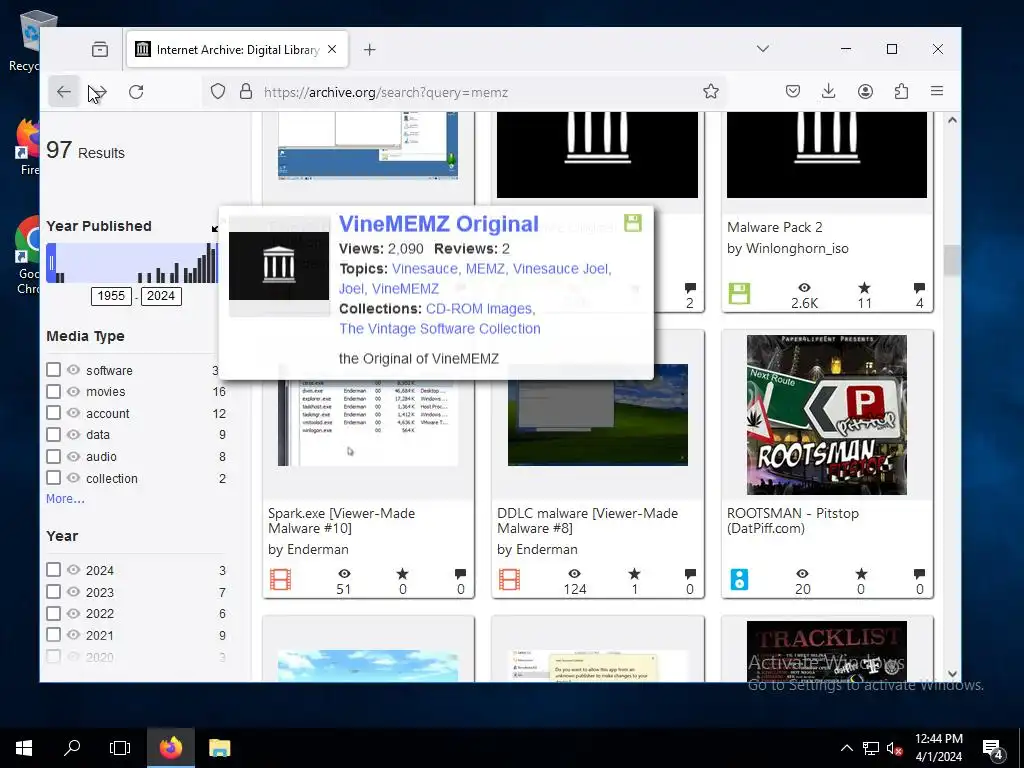Image resolution: width=1024 pixels, height=768 pixels.
Task: Check the 2023 year checkbox
Action: tap(54, 591)
